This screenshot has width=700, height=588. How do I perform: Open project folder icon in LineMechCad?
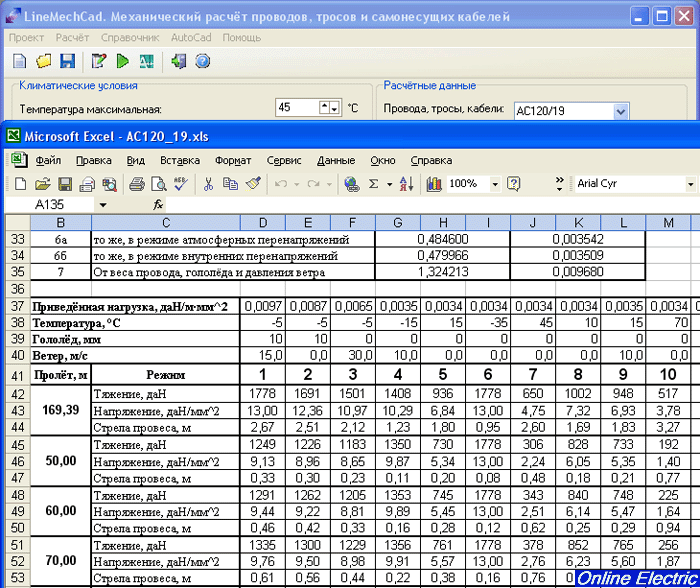pyautogui.click(x=43, y=61)
